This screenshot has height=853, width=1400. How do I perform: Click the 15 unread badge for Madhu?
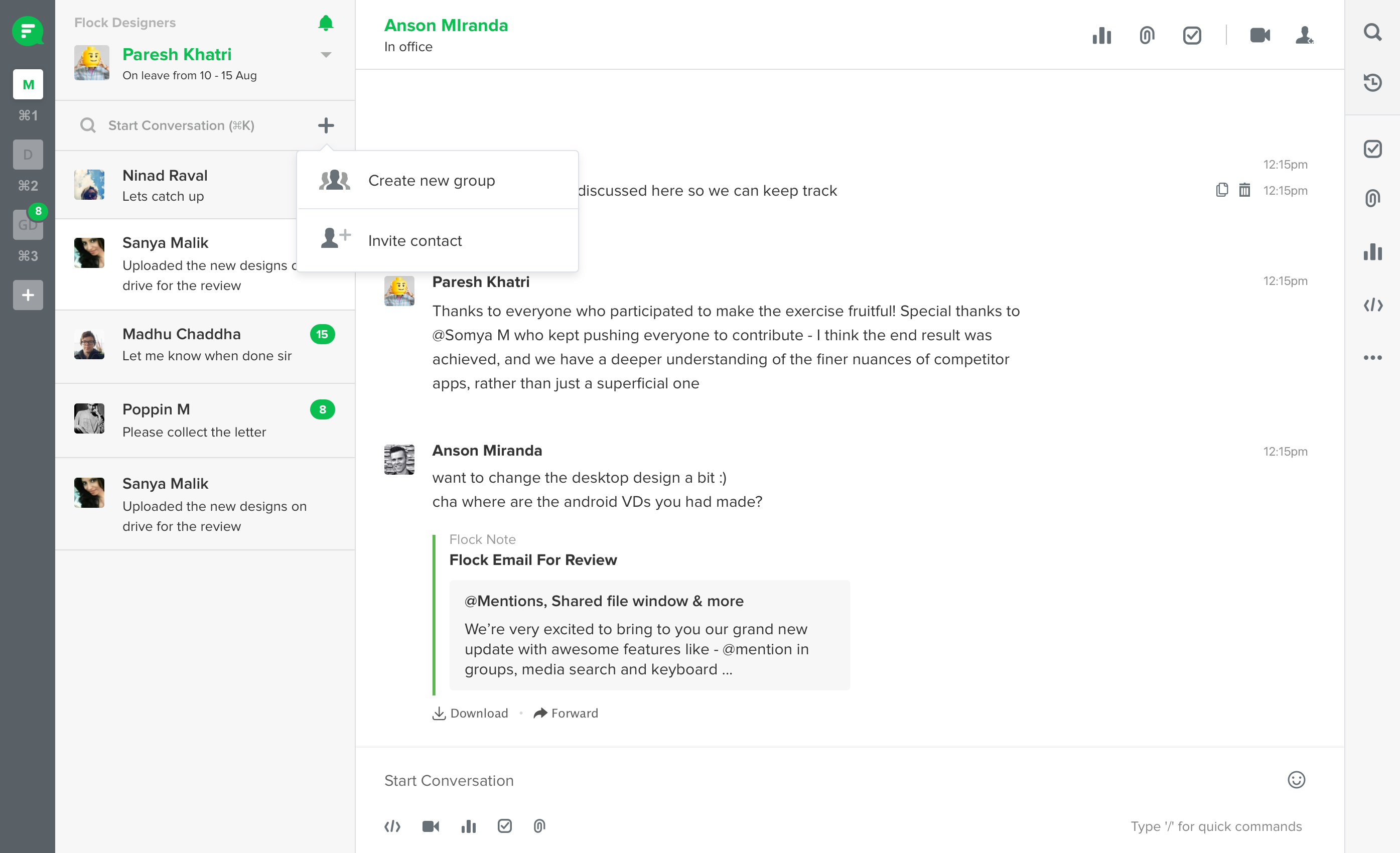point(322,334)
